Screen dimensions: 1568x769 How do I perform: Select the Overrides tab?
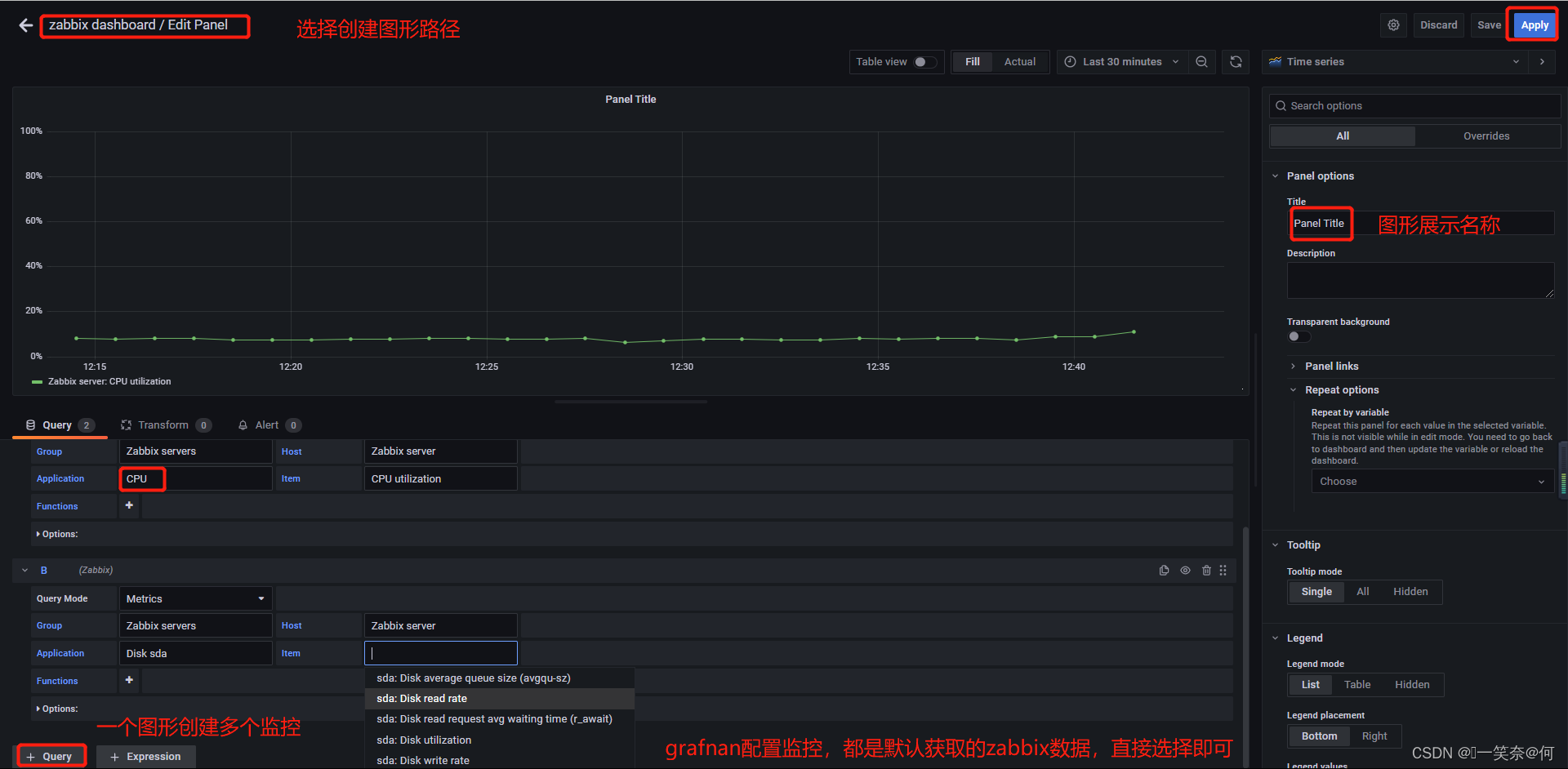point(1486,136)
